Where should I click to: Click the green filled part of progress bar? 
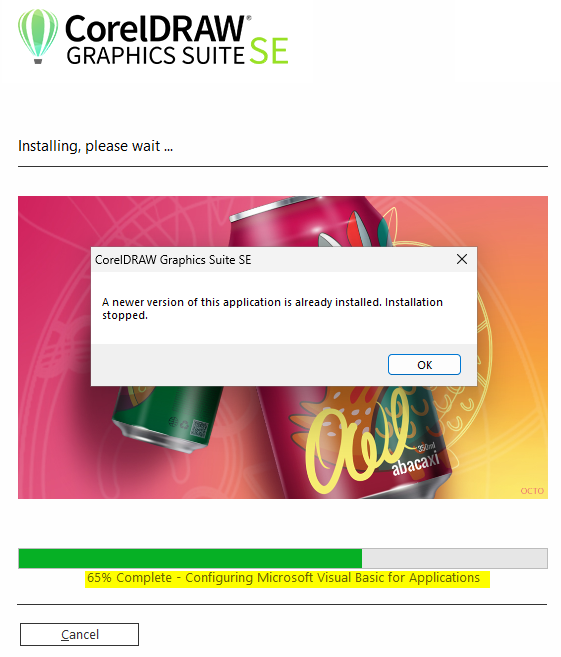pyautogui.click(x=190, y=559)
